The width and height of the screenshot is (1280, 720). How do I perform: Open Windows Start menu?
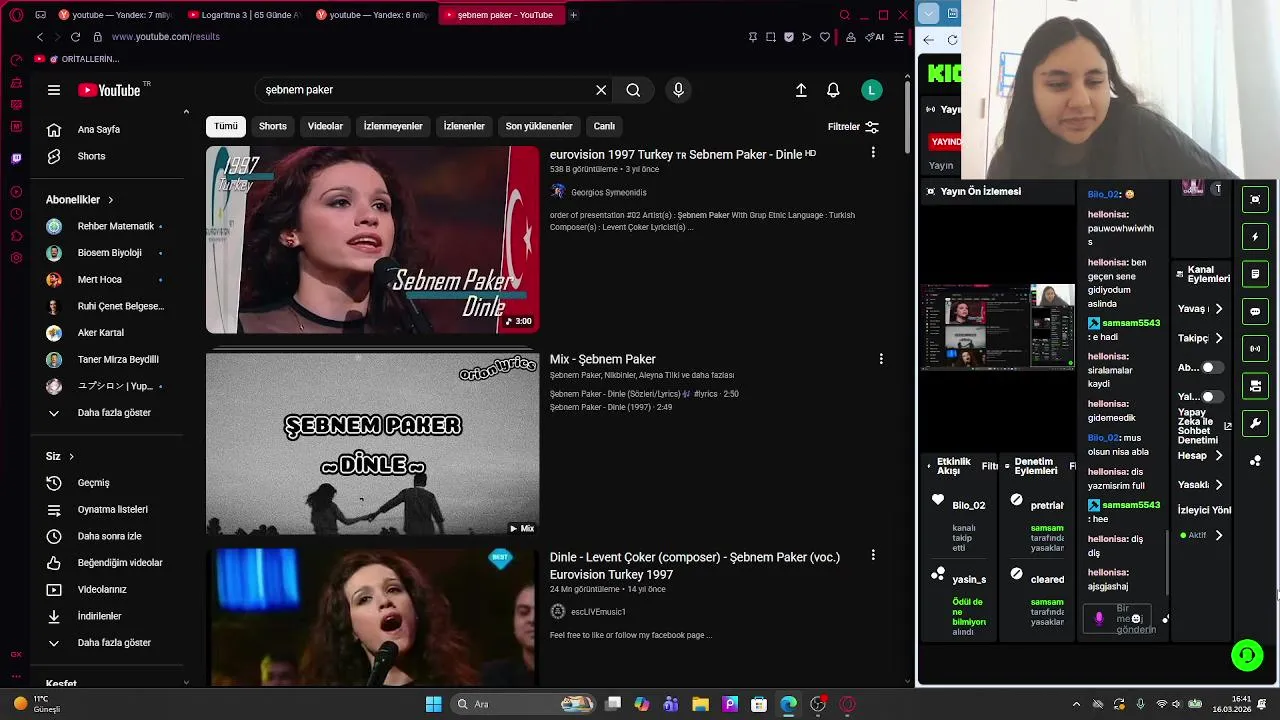pyautogui.click(x=433, y=704)
